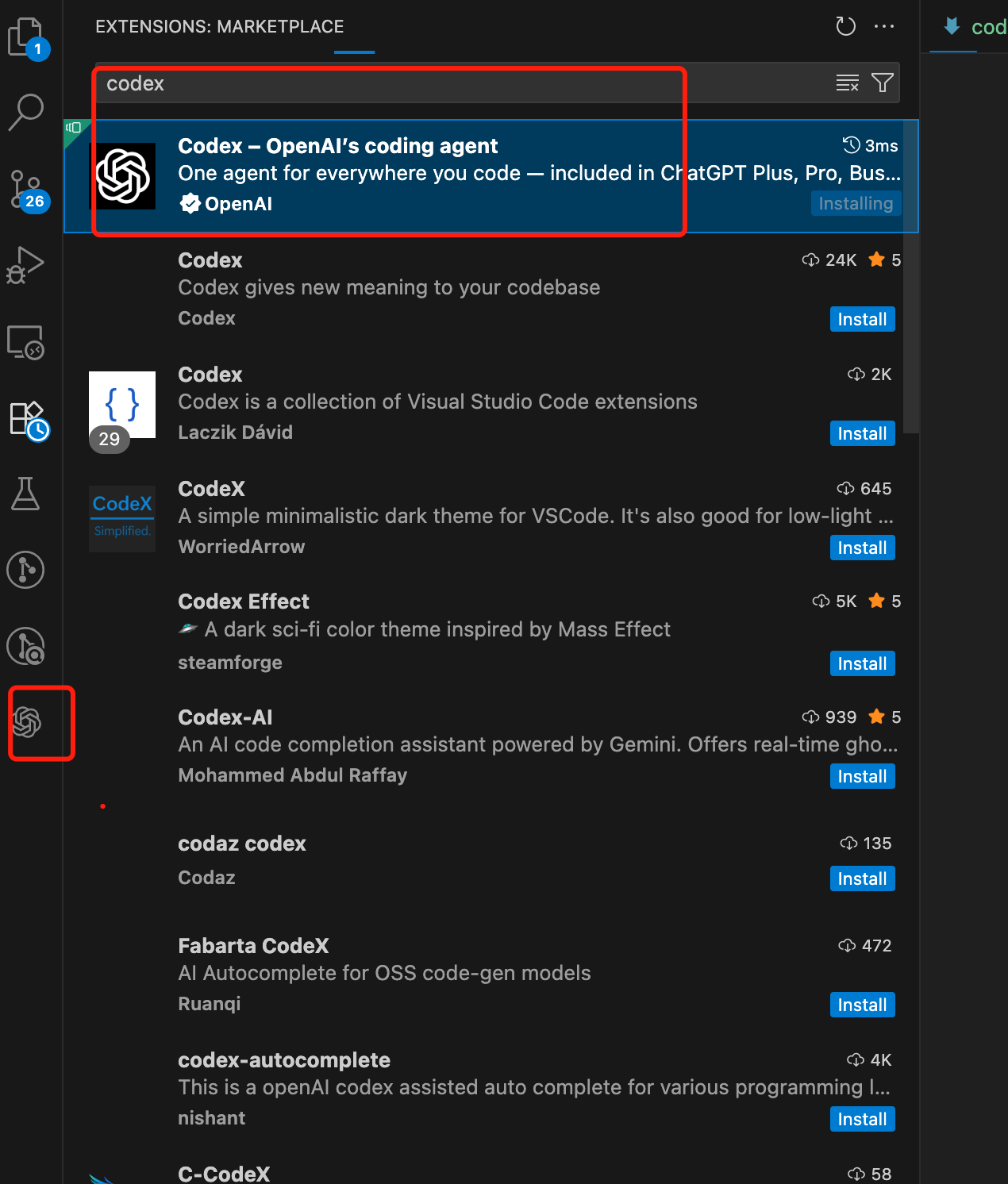Open the Remote Explorer icon

26,342
